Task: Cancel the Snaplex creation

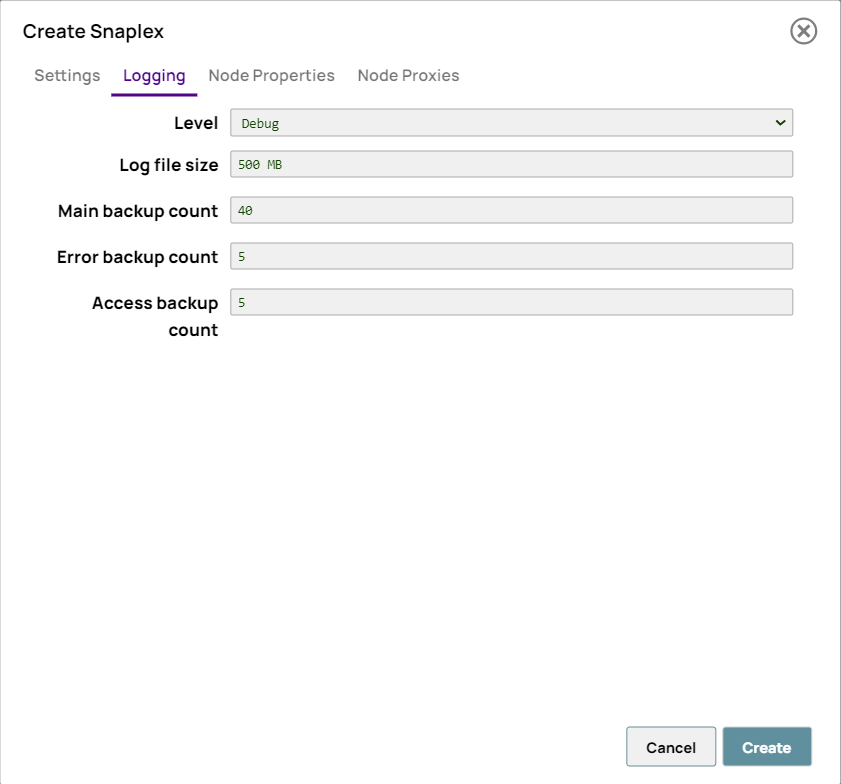Action: [x=670, y=747]
